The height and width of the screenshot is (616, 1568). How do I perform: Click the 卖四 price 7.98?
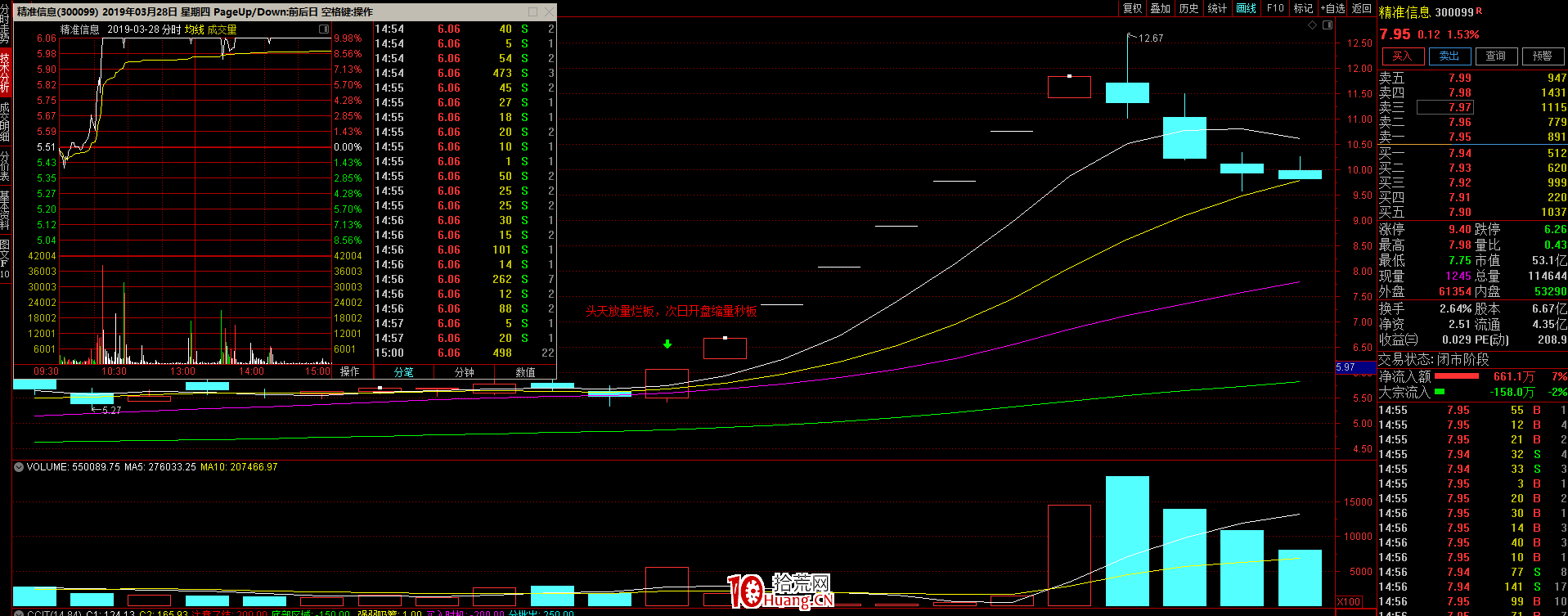(1460, 93)
